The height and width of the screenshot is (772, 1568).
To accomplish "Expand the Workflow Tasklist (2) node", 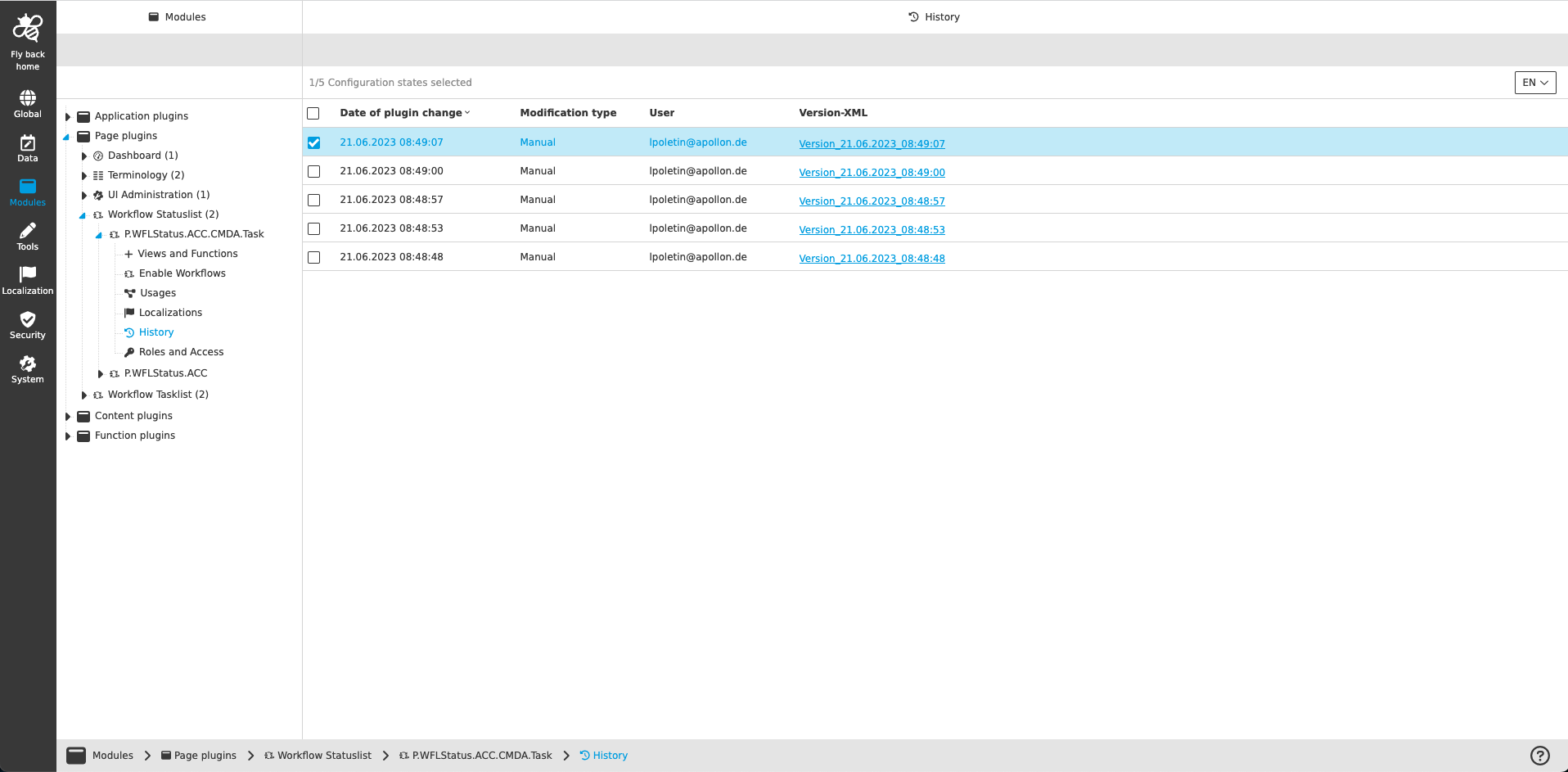I will (84, 395).
